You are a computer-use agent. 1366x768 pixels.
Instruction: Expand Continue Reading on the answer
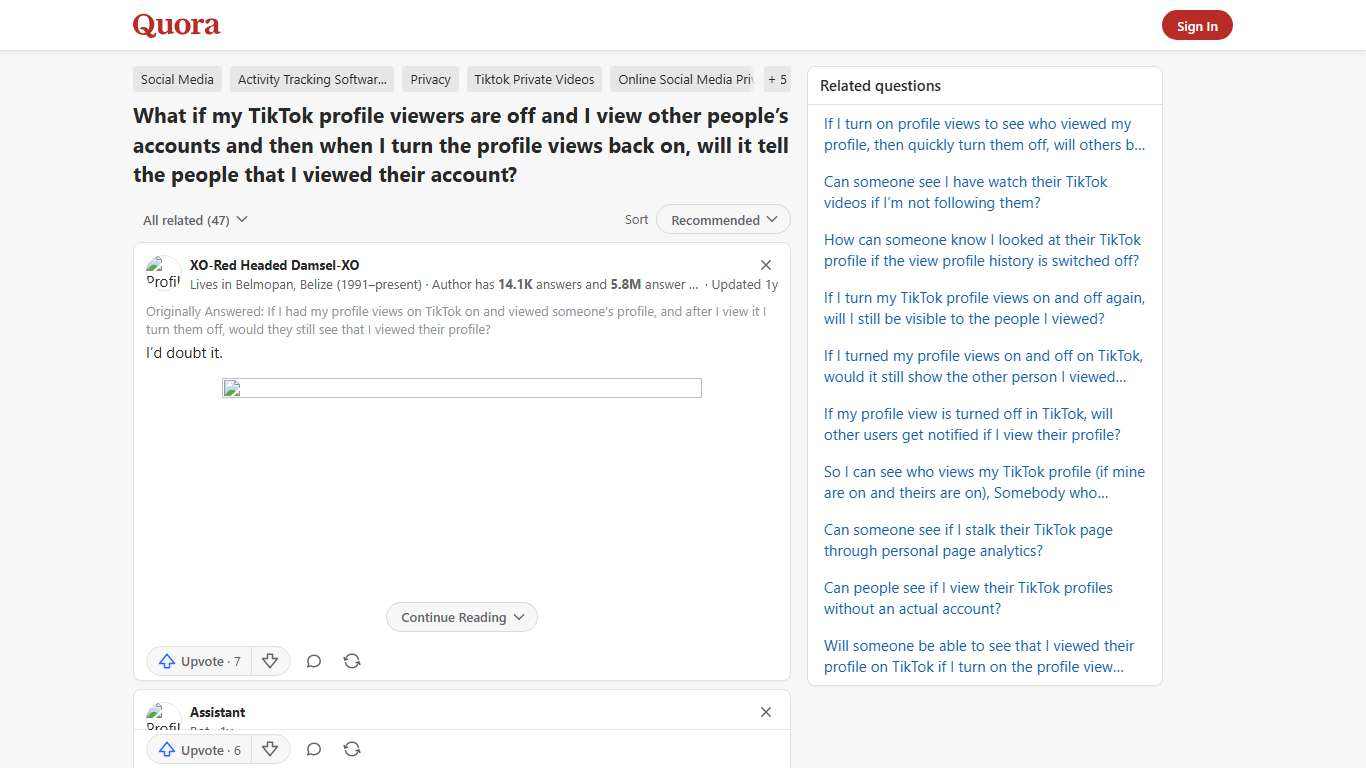point(461,617)
